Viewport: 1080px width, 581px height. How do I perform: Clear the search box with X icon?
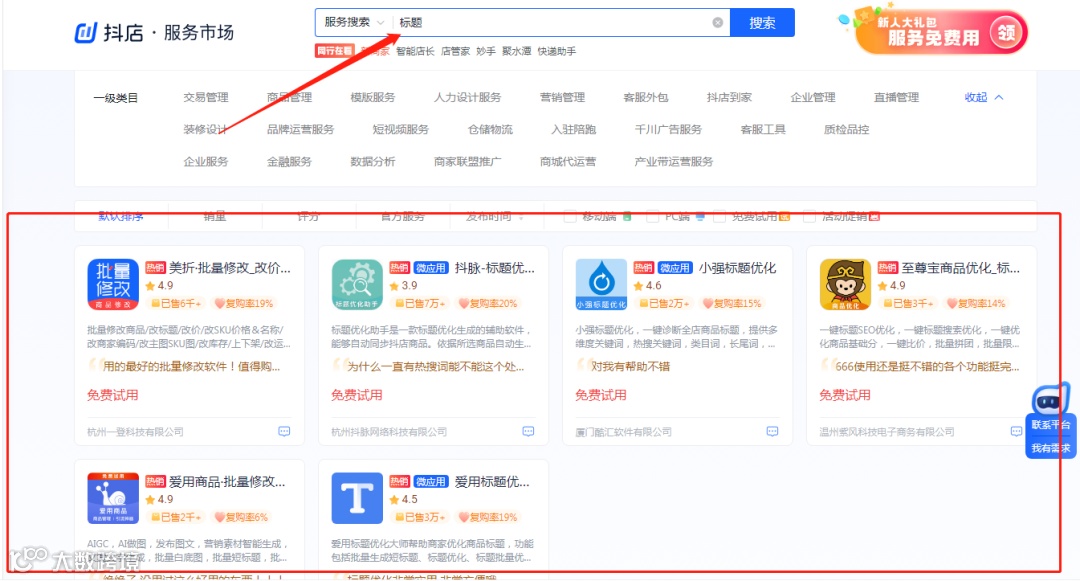[x=718, y=23]
